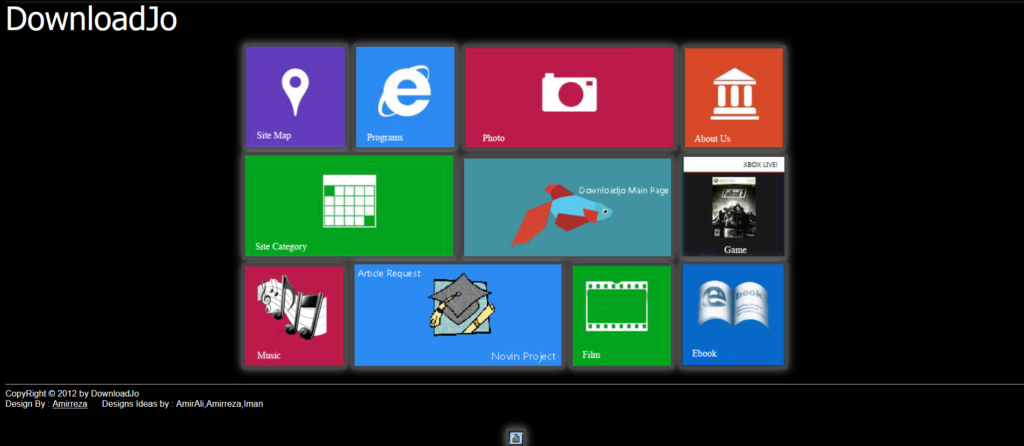Select the fish icon on Main Page tile
Screen dimensions: 1024x446
(560, 214)
